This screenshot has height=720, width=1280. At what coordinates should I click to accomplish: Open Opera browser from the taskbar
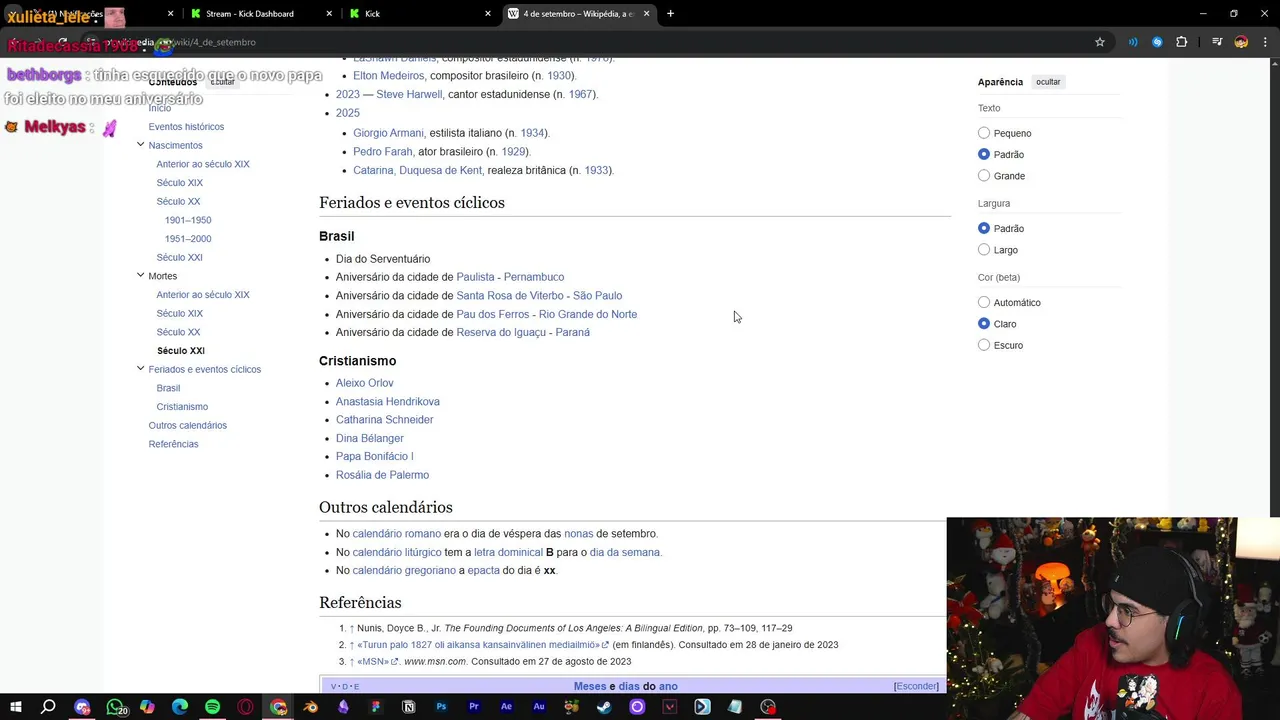(245, 707)
